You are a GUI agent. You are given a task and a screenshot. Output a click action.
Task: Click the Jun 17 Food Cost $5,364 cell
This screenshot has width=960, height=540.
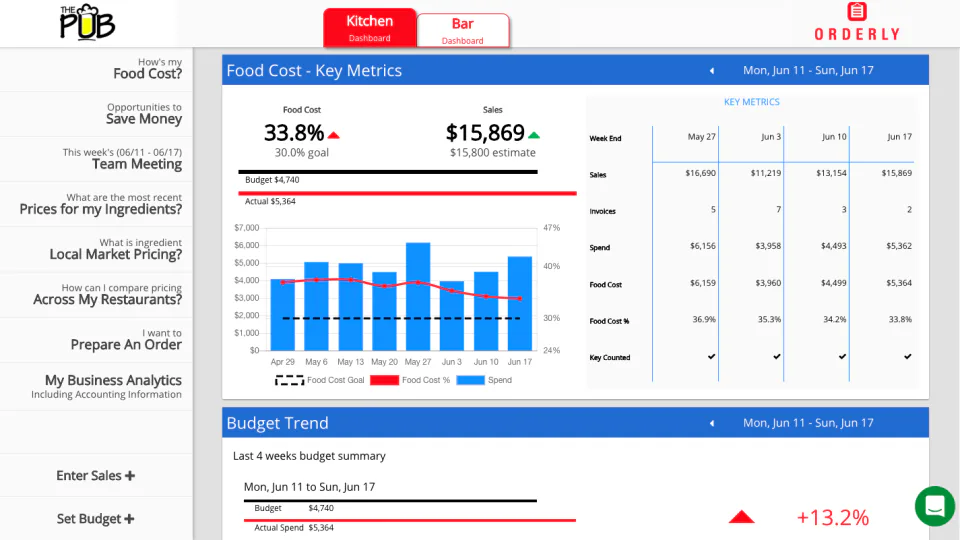[x=899, y=283]
